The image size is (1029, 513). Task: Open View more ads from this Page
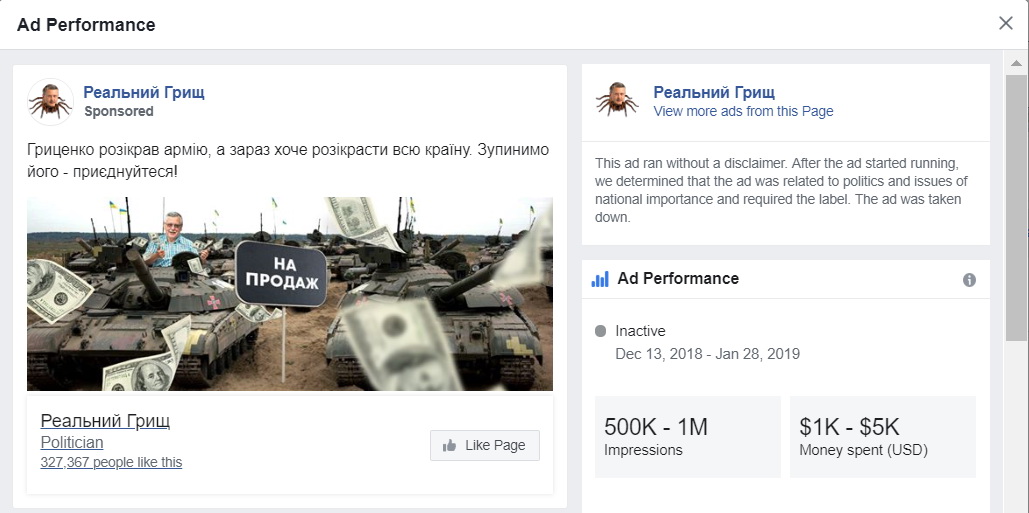(743, 111)
